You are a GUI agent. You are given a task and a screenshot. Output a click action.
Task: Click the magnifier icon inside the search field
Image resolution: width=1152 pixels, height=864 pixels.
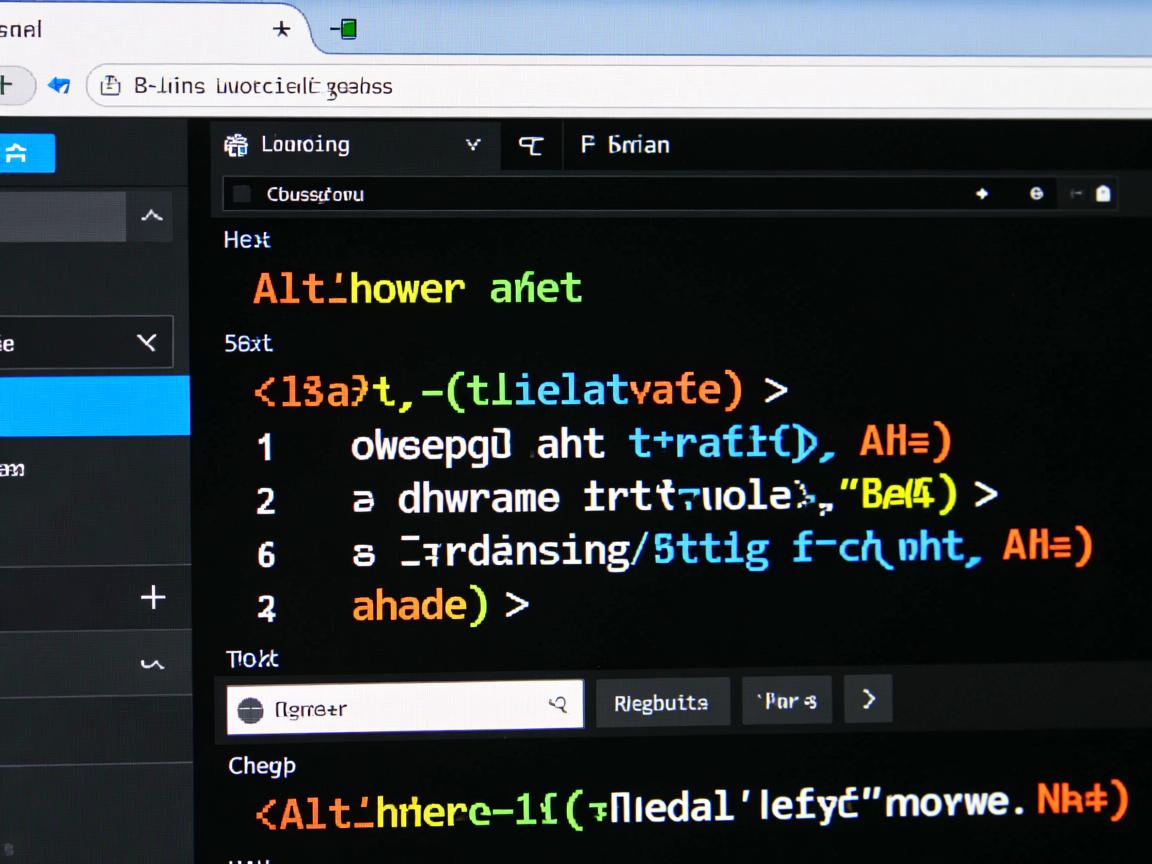point(559,706)
